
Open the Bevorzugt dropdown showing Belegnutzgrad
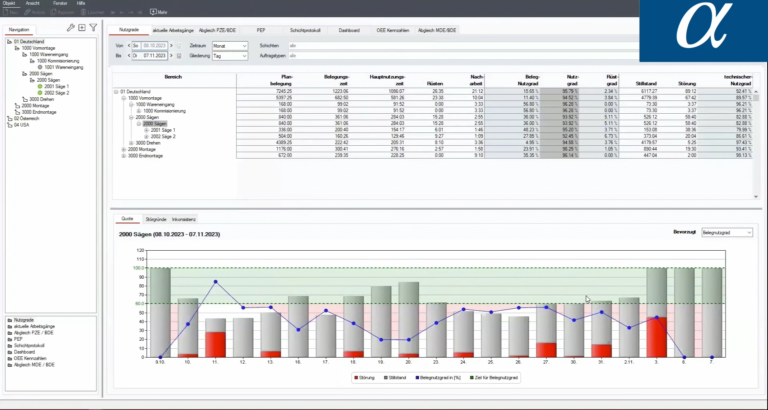click(727, 231)
